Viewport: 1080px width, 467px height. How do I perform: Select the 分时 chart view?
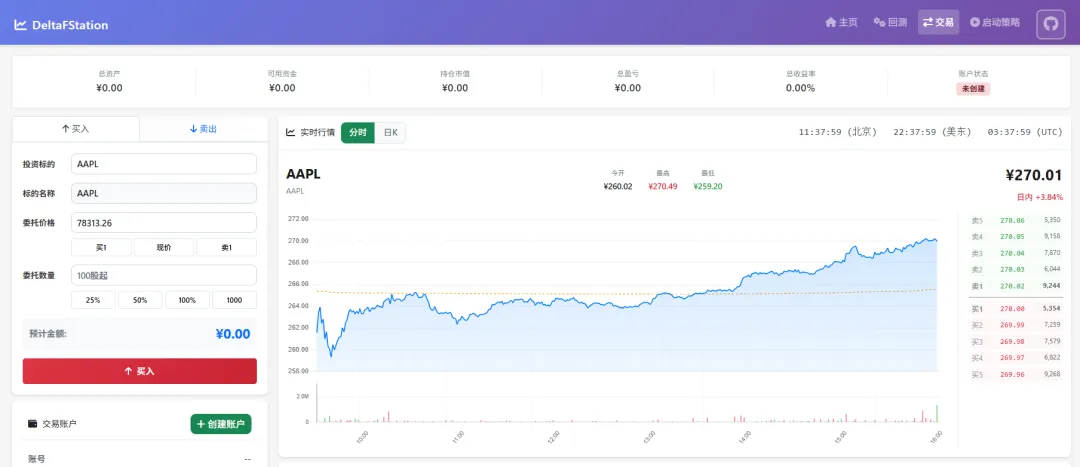point(357,132)
